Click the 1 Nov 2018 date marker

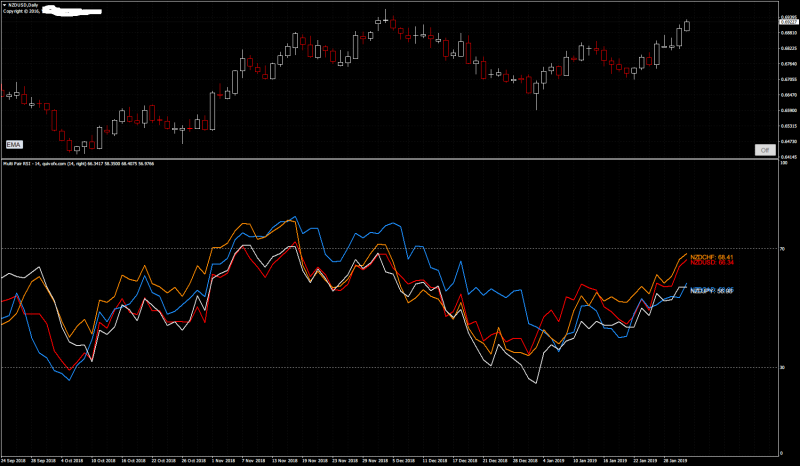pos(223,461)
